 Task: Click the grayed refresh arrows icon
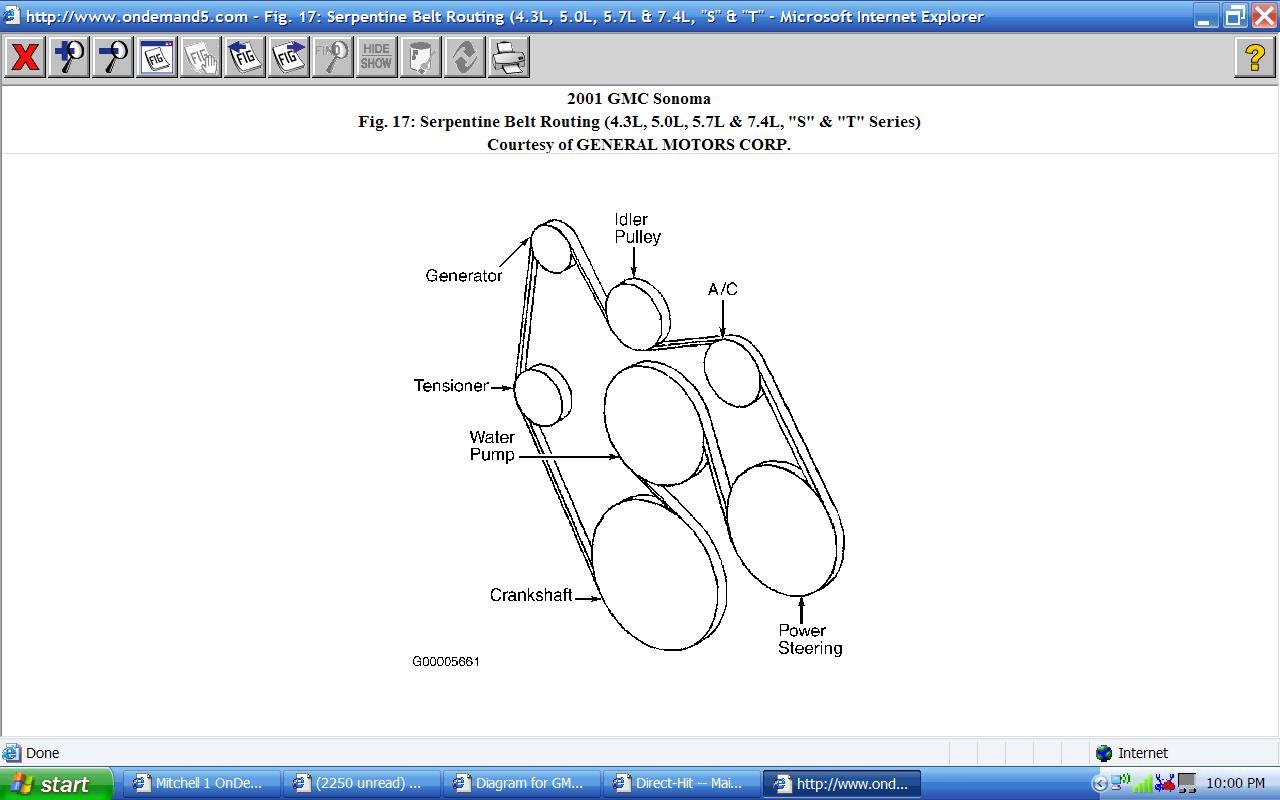tap(465, 57)
